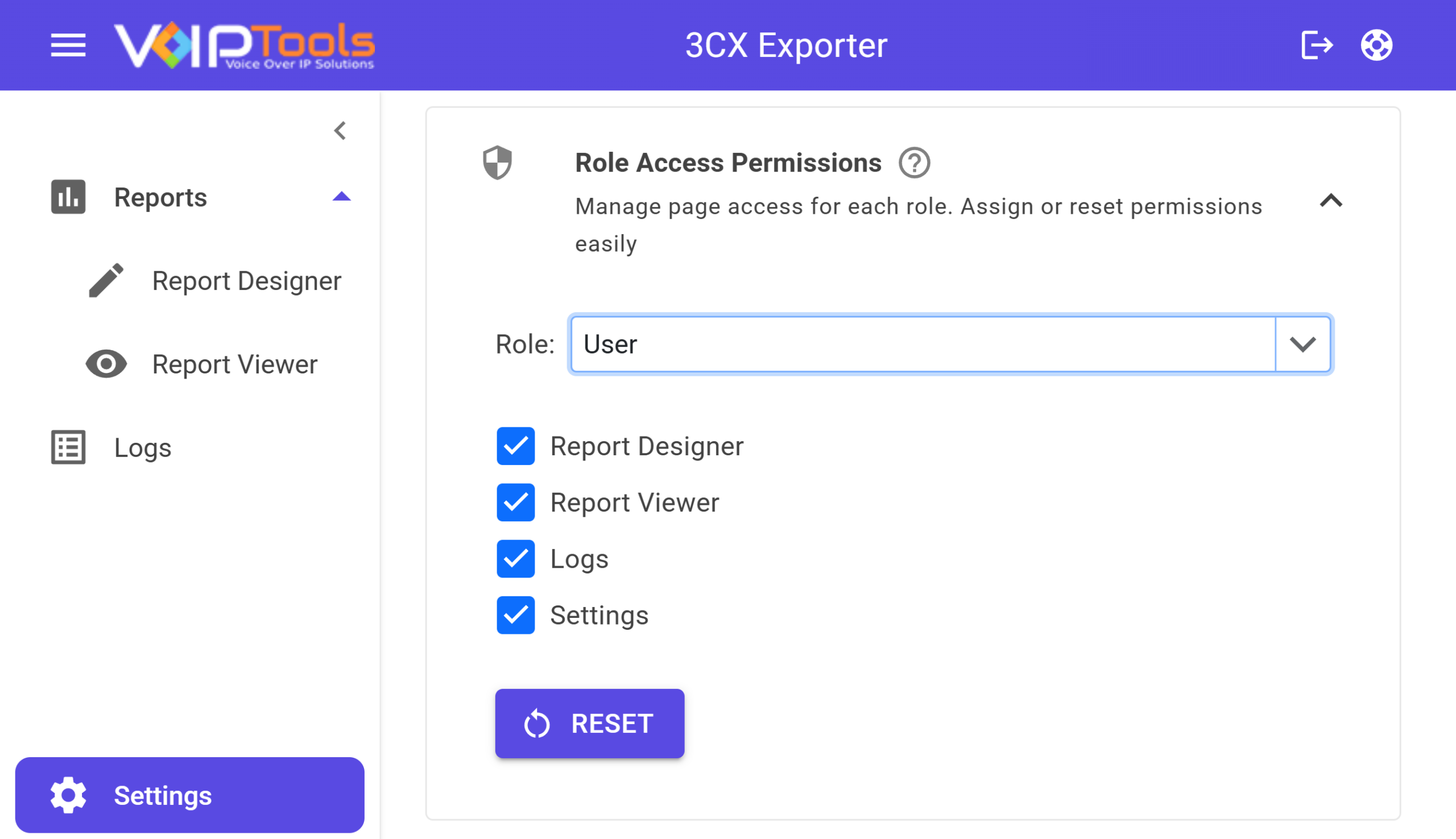
Task: Click the 'Role:' label
Action: pos(524,344)
